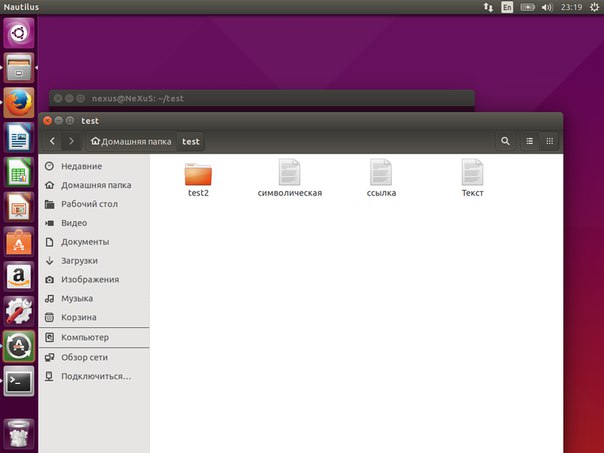The image size is (604, 453).
Task: Switch to list view
Action: click(x=530, y=141)
